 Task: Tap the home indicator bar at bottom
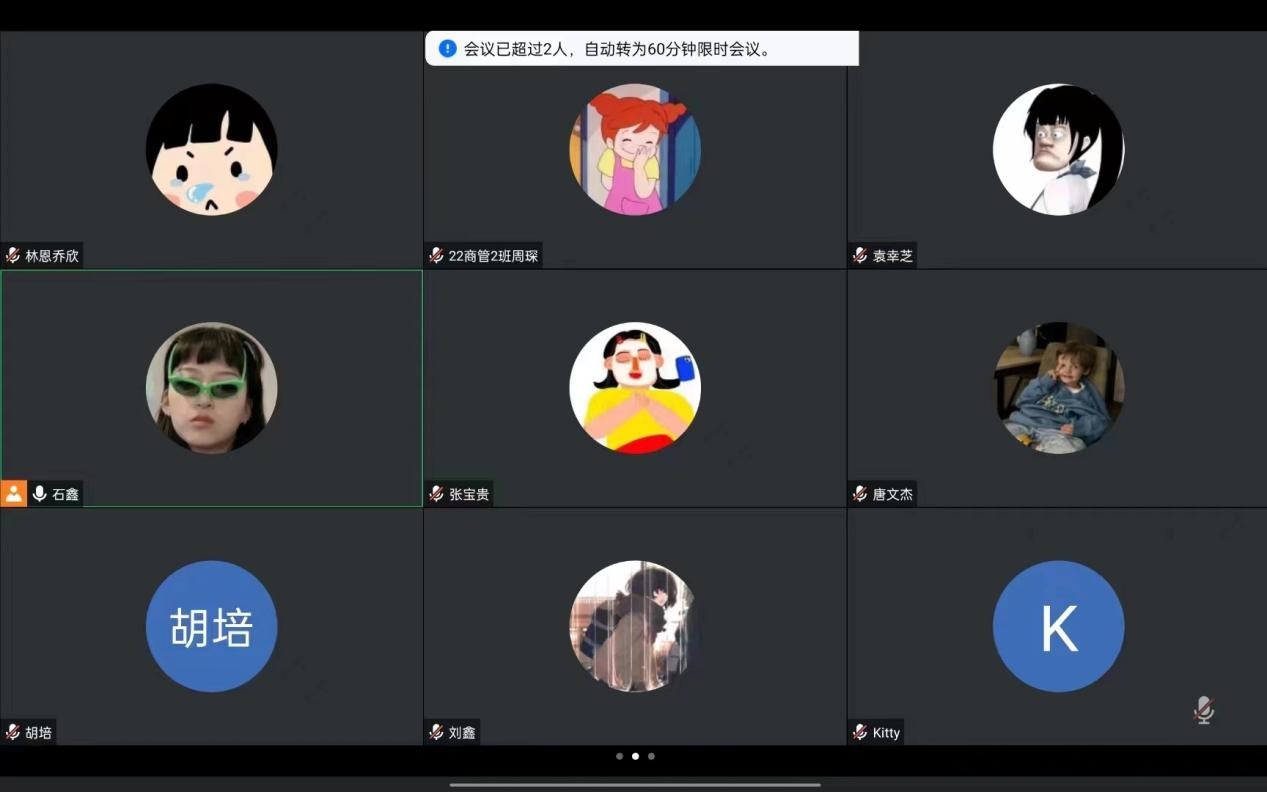[634, 784]
